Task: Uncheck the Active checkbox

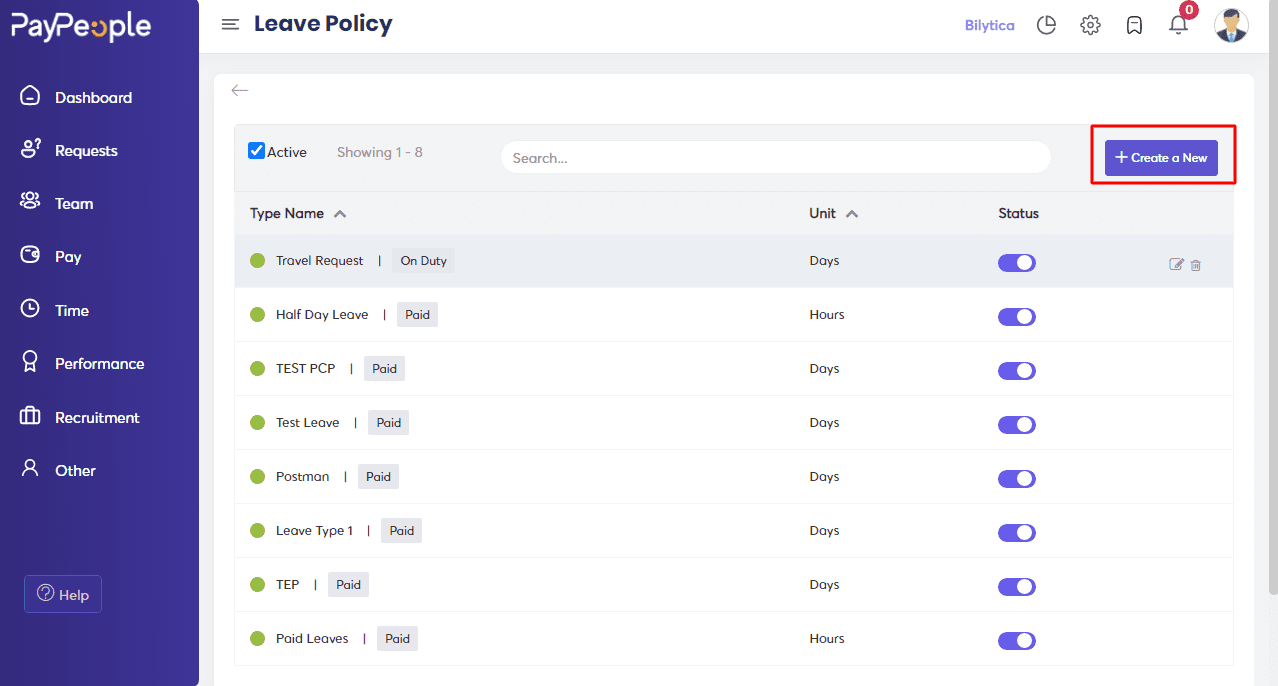Action: pyautogui.click(x=256, y=151)
